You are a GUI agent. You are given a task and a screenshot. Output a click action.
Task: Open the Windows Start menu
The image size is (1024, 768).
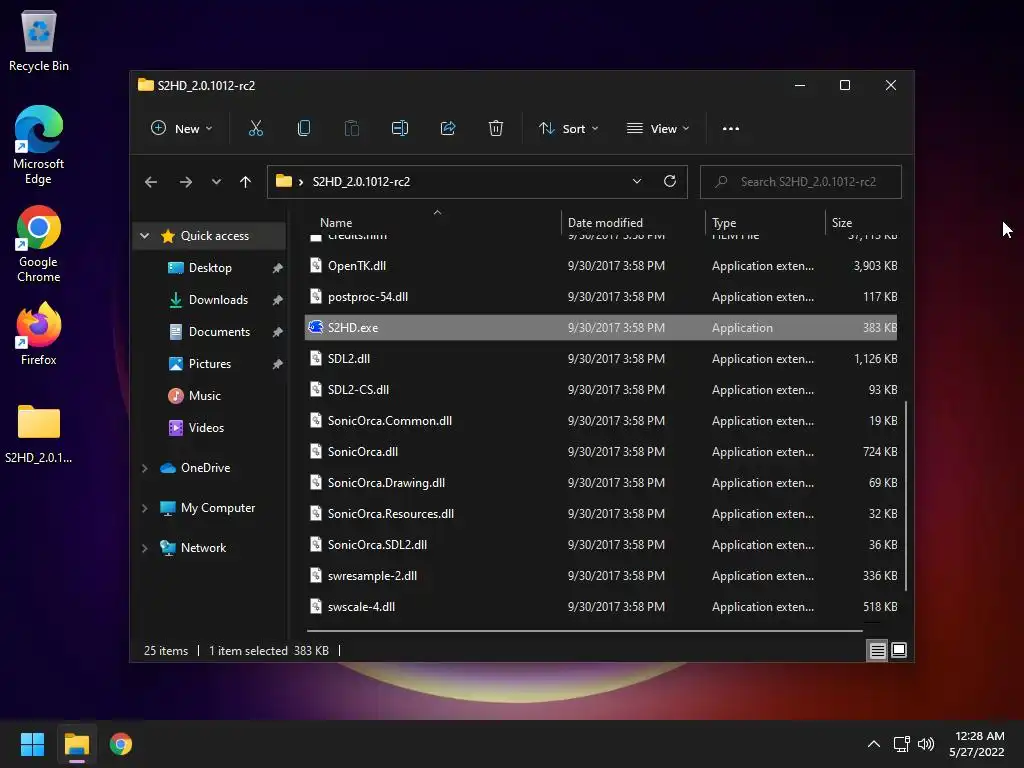32,744
